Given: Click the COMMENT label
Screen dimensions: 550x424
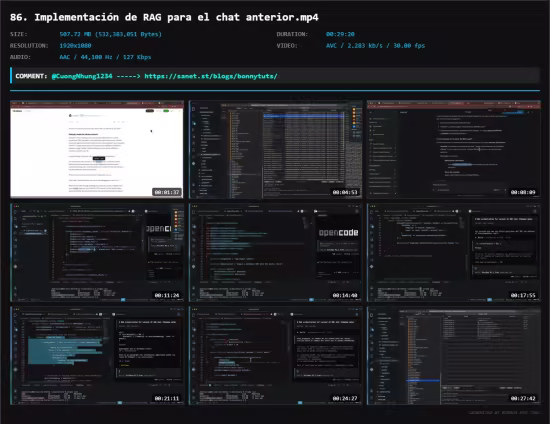Looking at the screenshot, I should coord(31,76).
